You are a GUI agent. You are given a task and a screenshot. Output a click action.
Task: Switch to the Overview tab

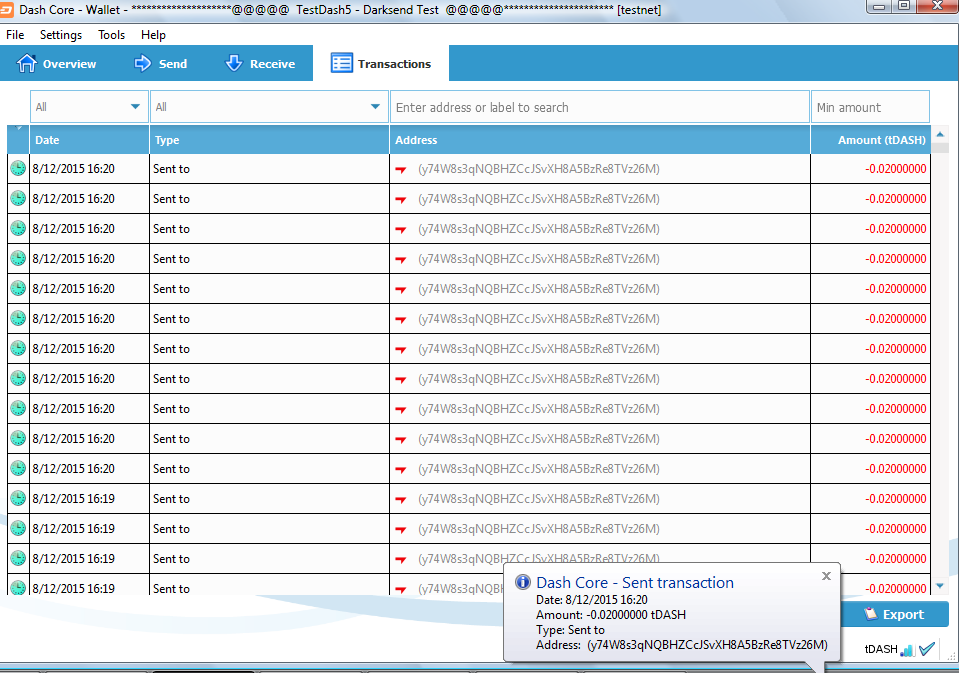coord(56,64)
